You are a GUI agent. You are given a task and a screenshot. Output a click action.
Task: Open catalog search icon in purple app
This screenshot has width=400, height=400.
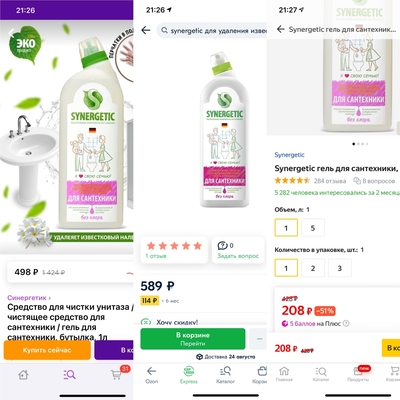[69, 375]
